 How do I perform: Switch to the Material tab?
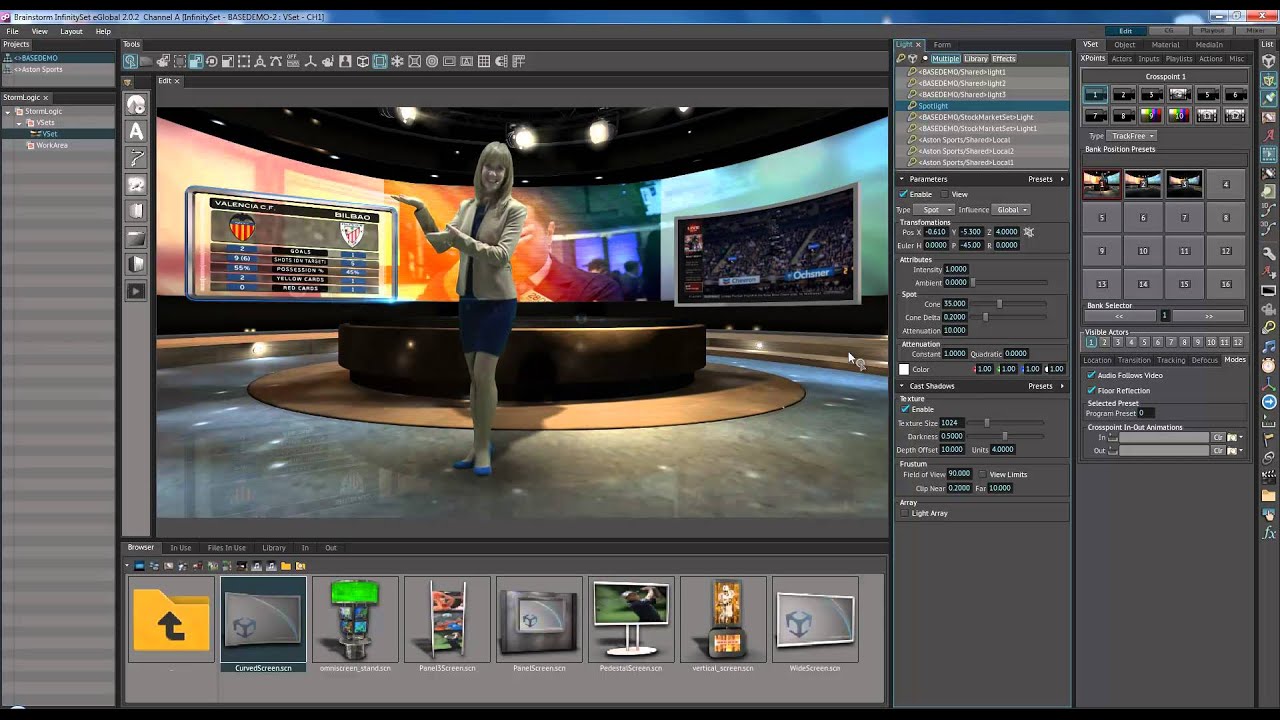pyautogui.click(x=1165, y=45)
